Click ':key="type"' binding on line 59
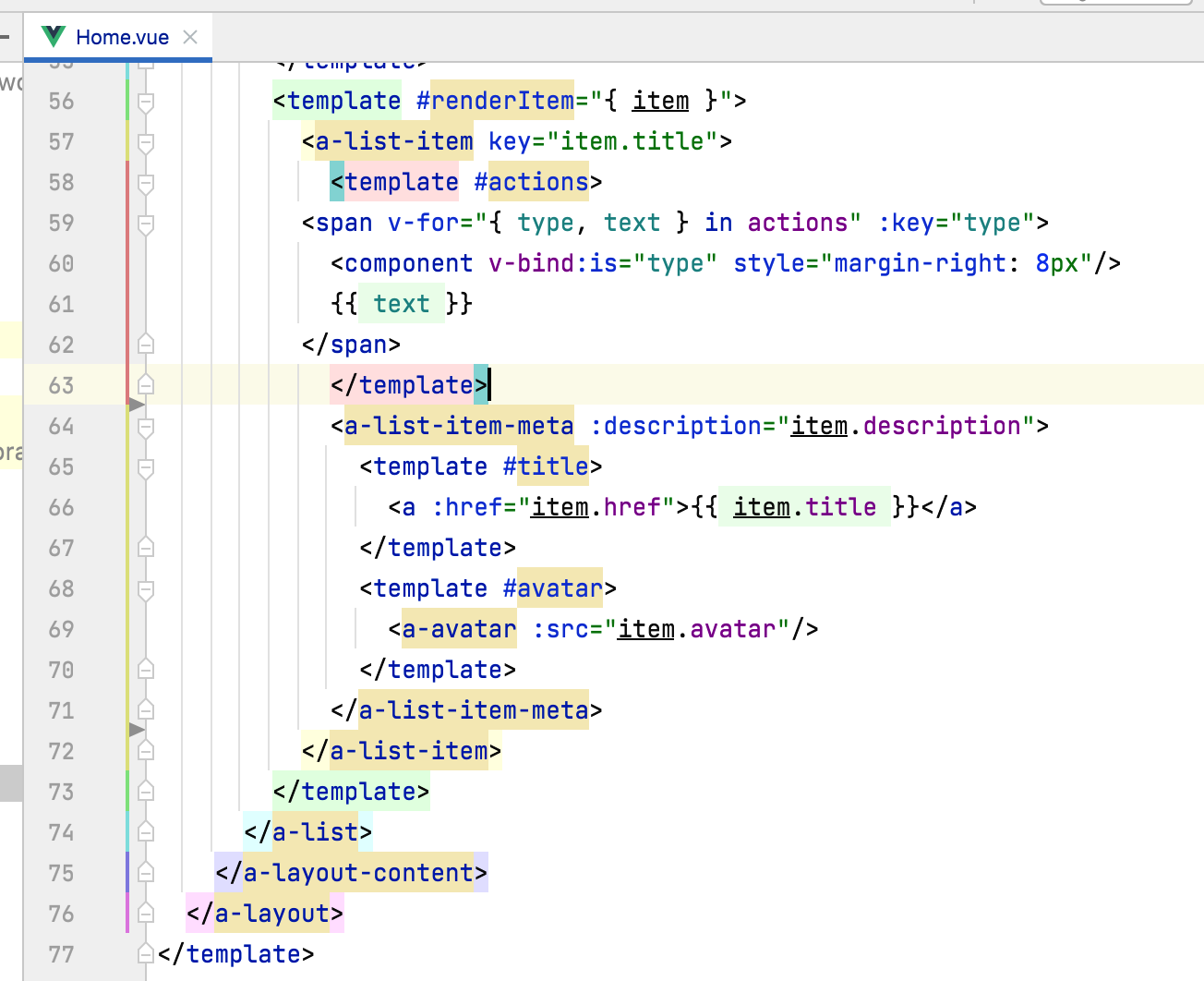The height and width of the screenshot is (981, 1204). (956, 223)
